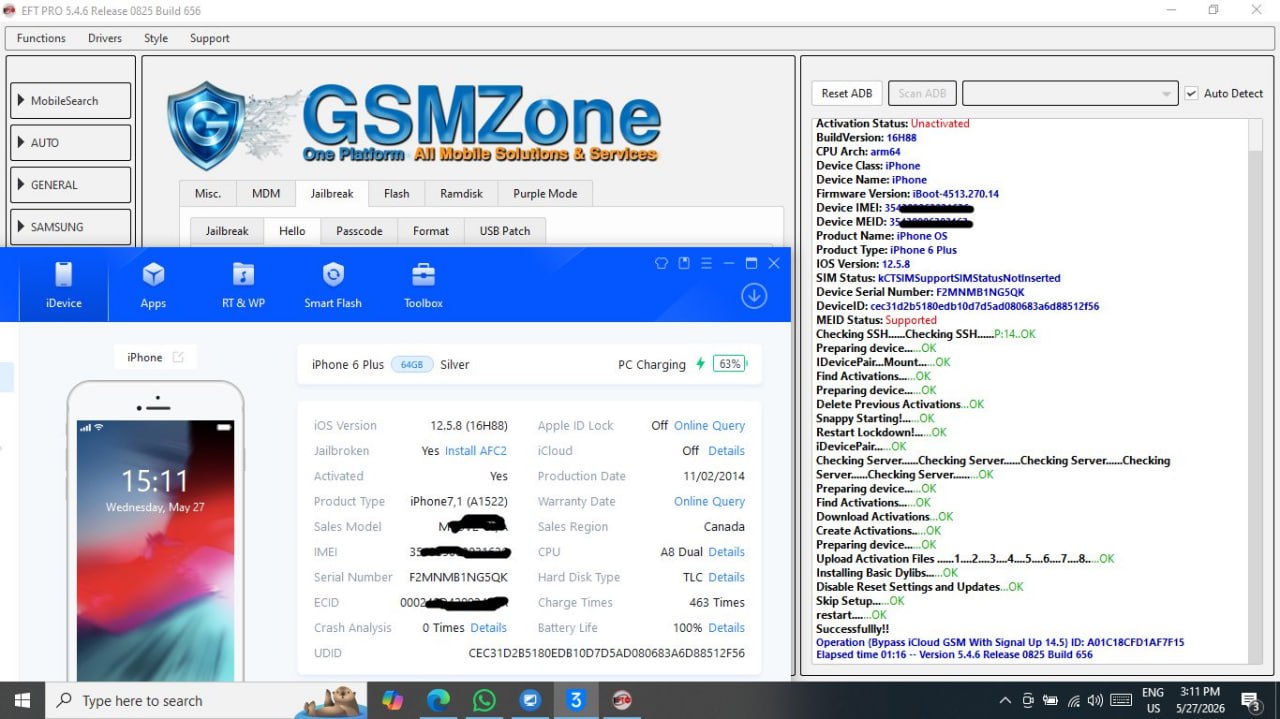Open the Apps section in 3uTools
This screenshot has height=719, width=1280.
tap(153, 285)
